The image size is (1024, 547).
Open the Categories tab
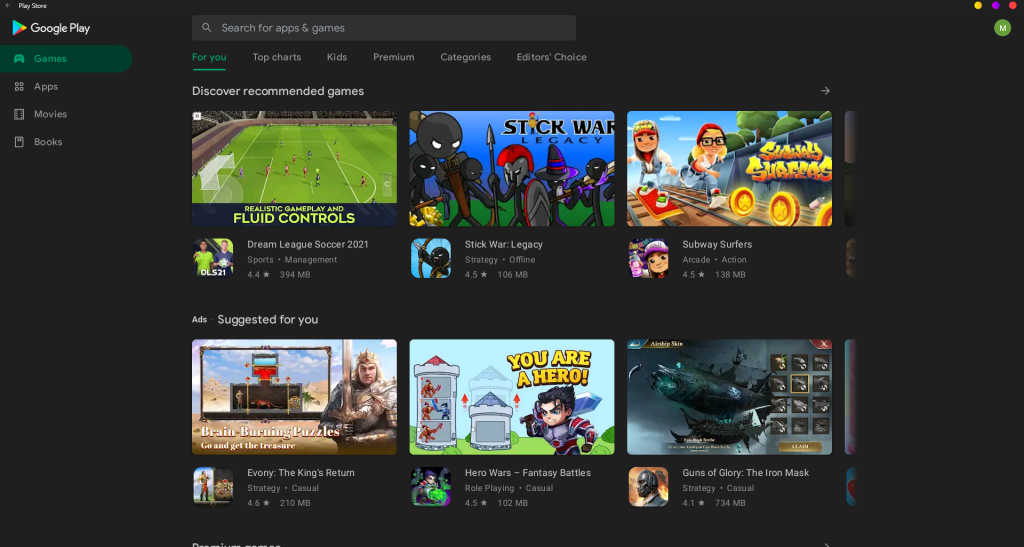(x=466, y=57)
